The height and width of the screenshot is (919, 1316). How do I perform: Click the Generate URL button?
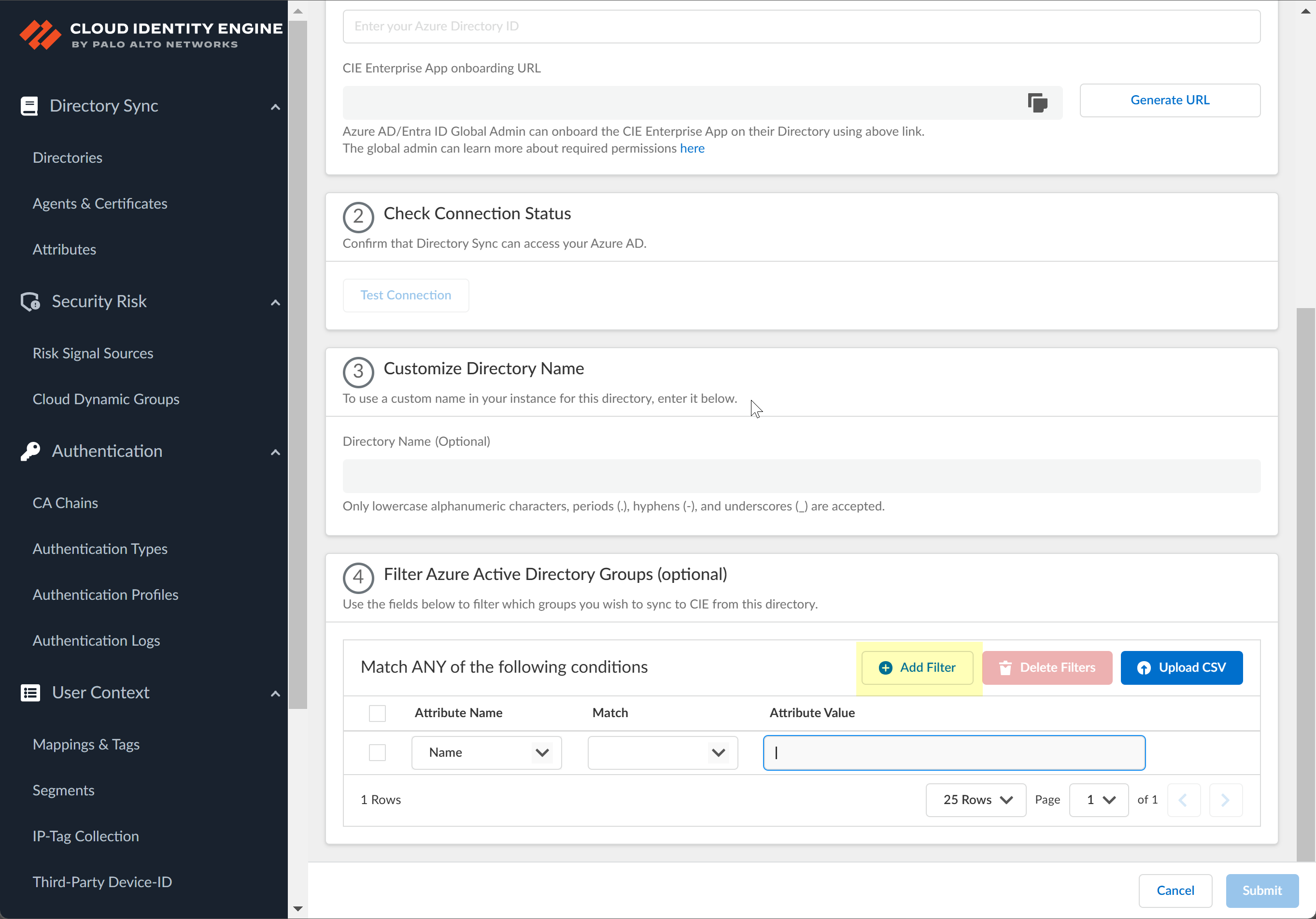pyautogui.click(x=1169, y=100)
